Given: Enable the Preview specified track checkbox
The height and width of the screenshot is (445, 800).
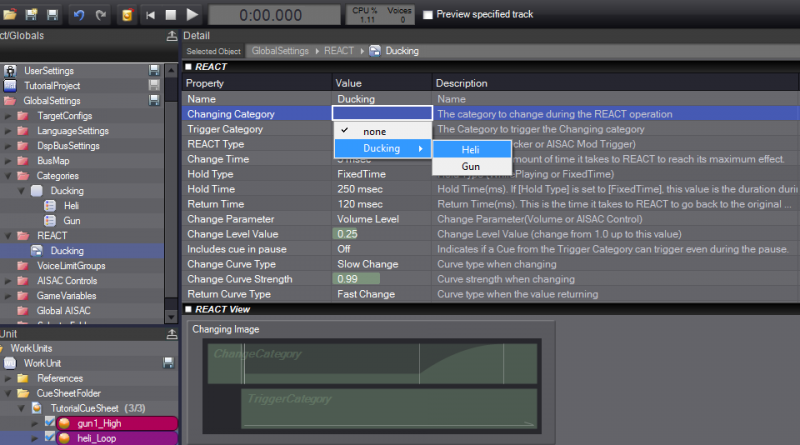Looking at the screenshot, I should coord(429,15).
